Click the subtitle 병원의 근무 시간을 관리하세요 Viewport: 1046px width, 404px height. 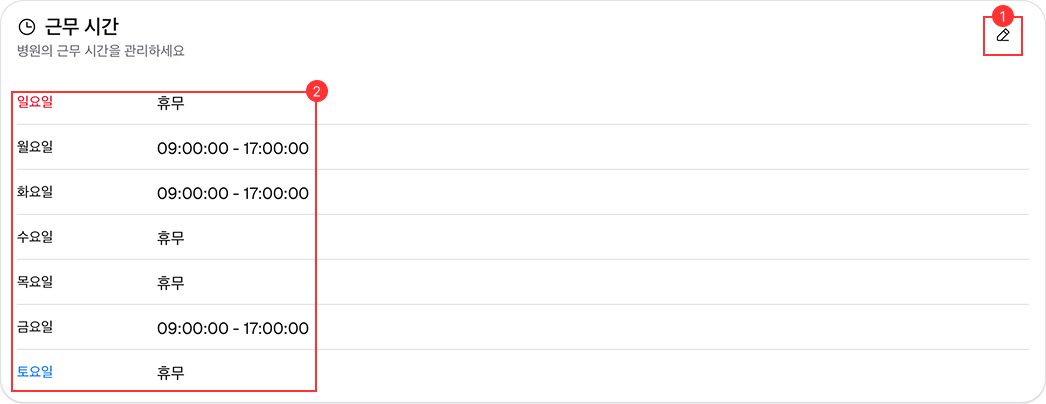point(101,51)
